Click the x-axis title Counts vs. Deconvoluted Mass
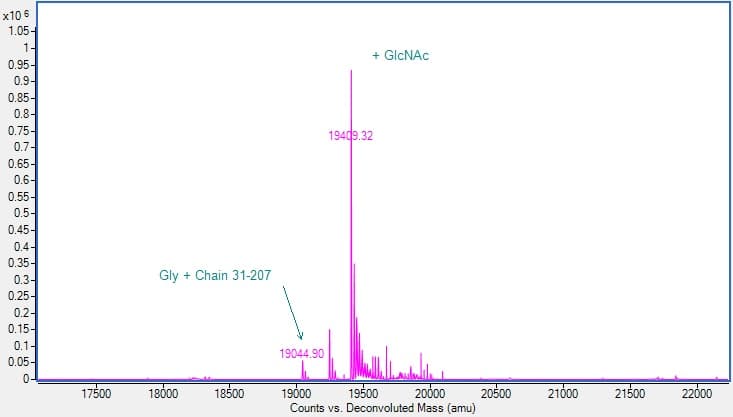This screenshot has width=733, height=417. pyautogui.click(x=382, y=408)
